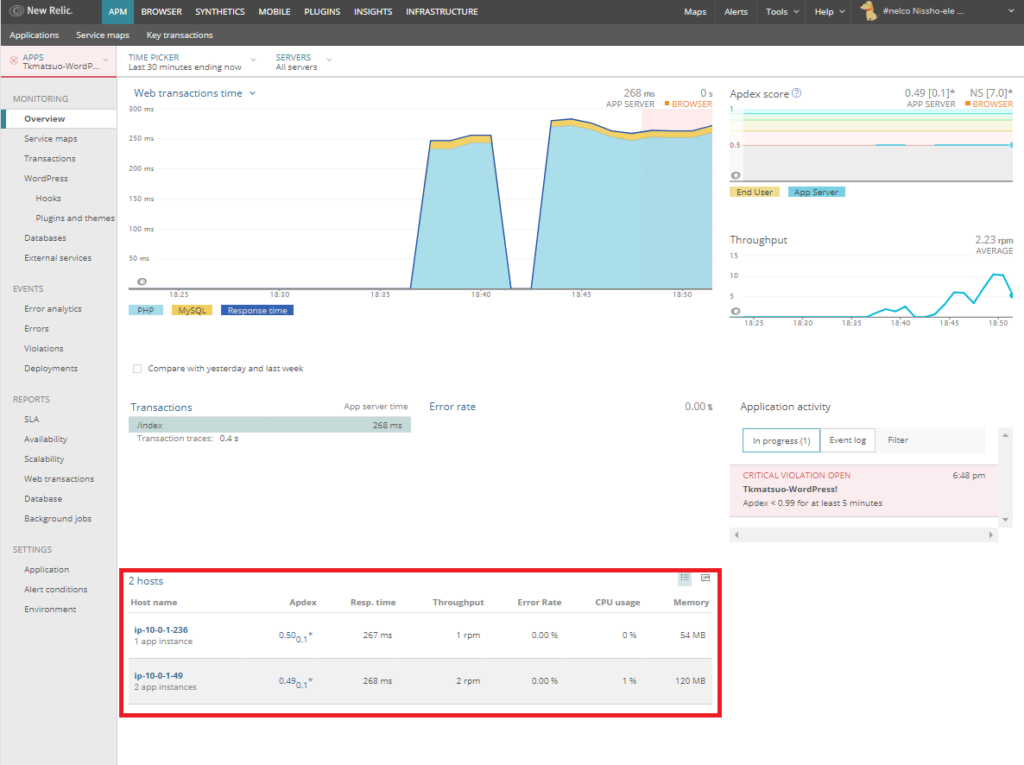Open Plugins and themes in sidebar

point(75,218)
